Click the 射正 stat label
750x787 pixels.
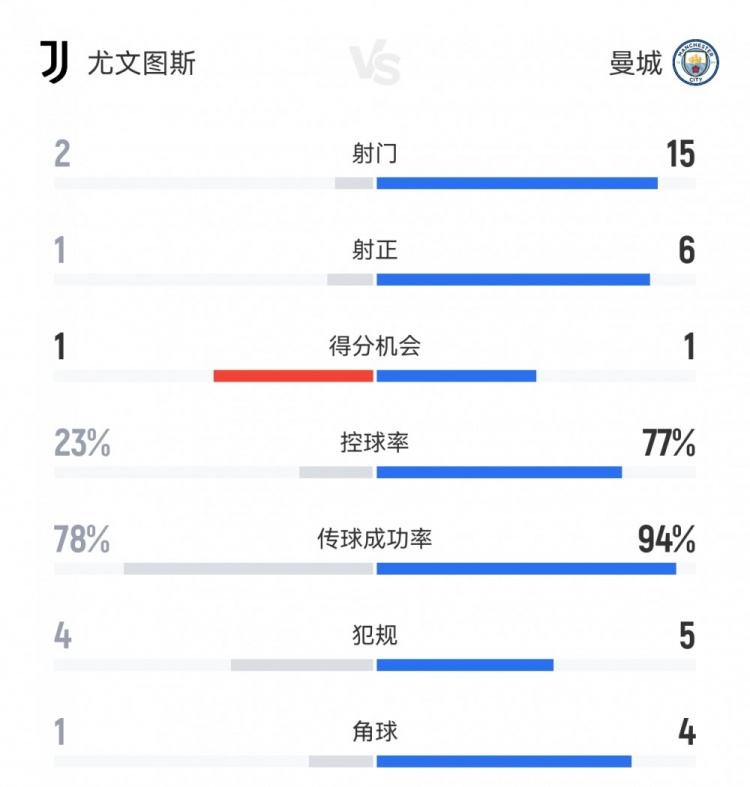pos(375,249)
